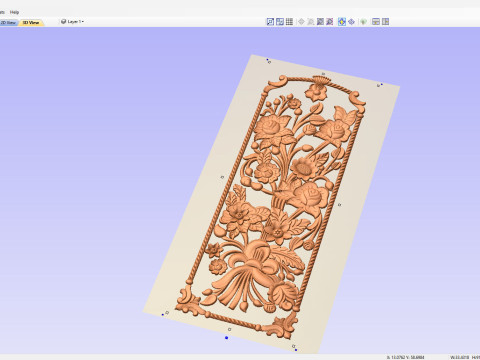
Task: Click the vertical split window layout icon
Action: [385, 22]
